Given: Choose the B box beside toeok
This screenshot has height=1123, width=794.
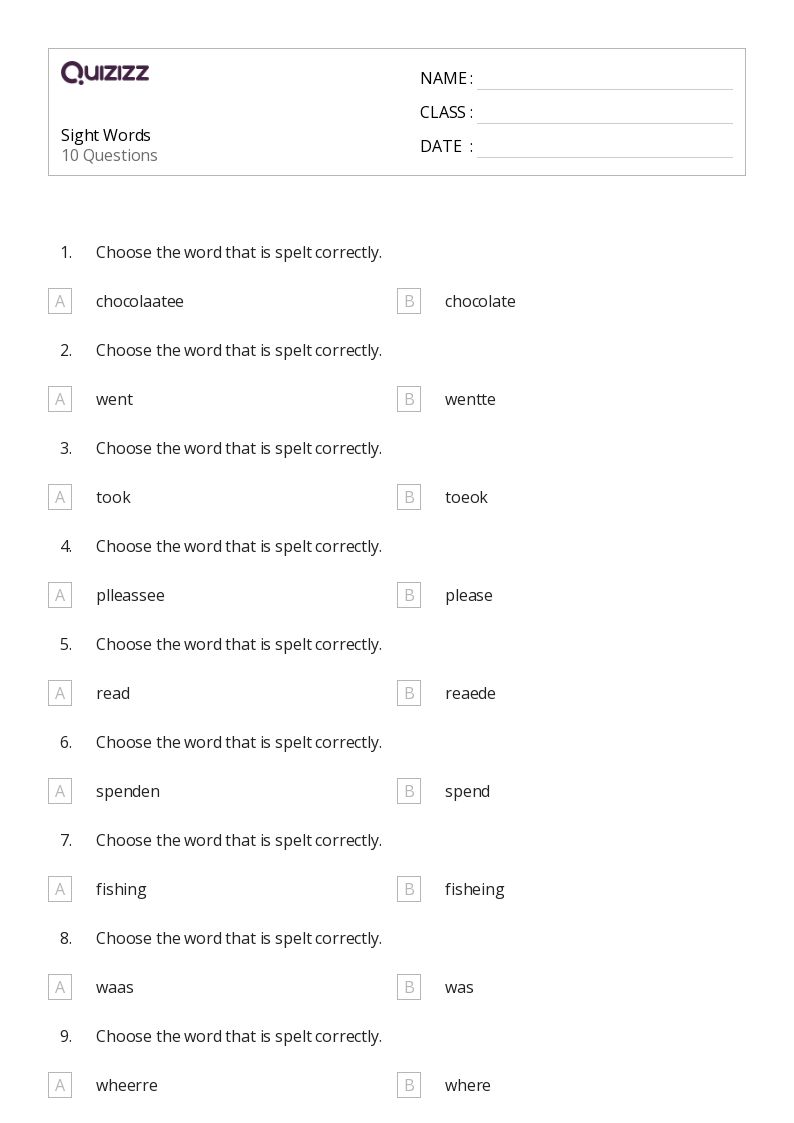Looking at the screenshot, I should 409,497.
